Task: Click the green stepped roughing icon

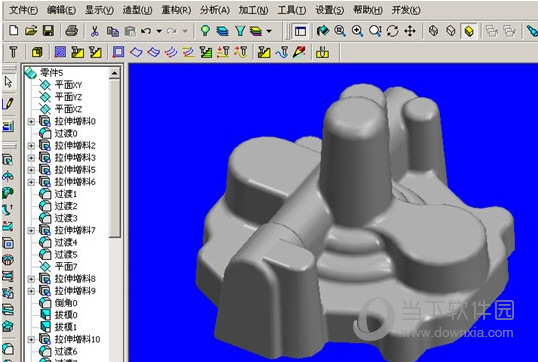Action: 206,52
